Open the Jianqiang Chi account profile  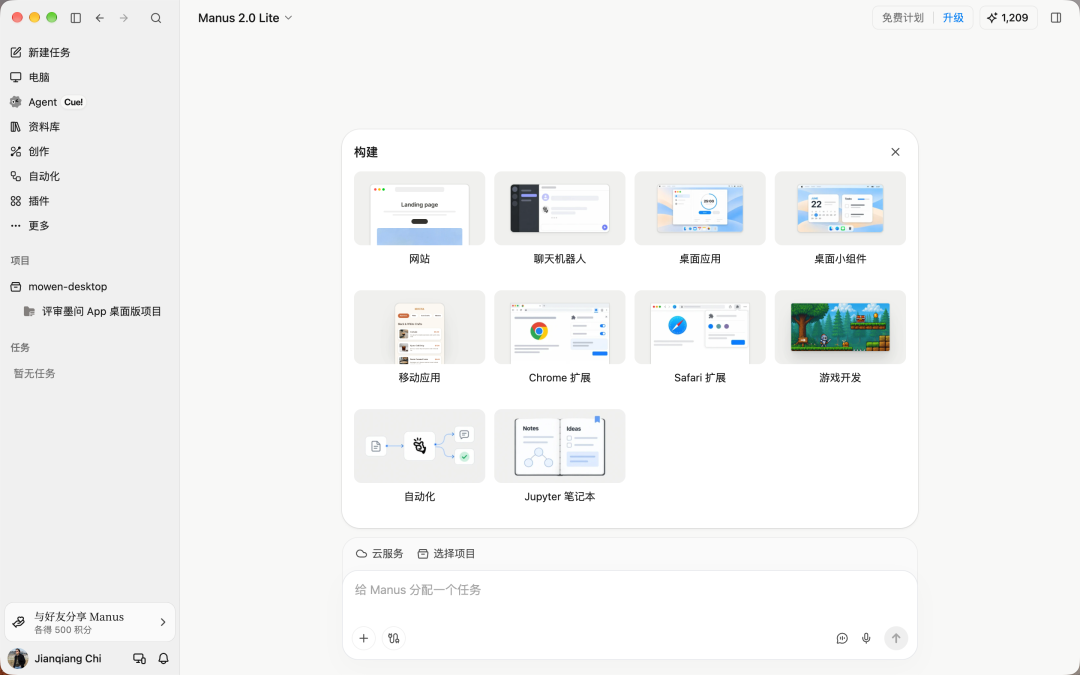[55, 658]
